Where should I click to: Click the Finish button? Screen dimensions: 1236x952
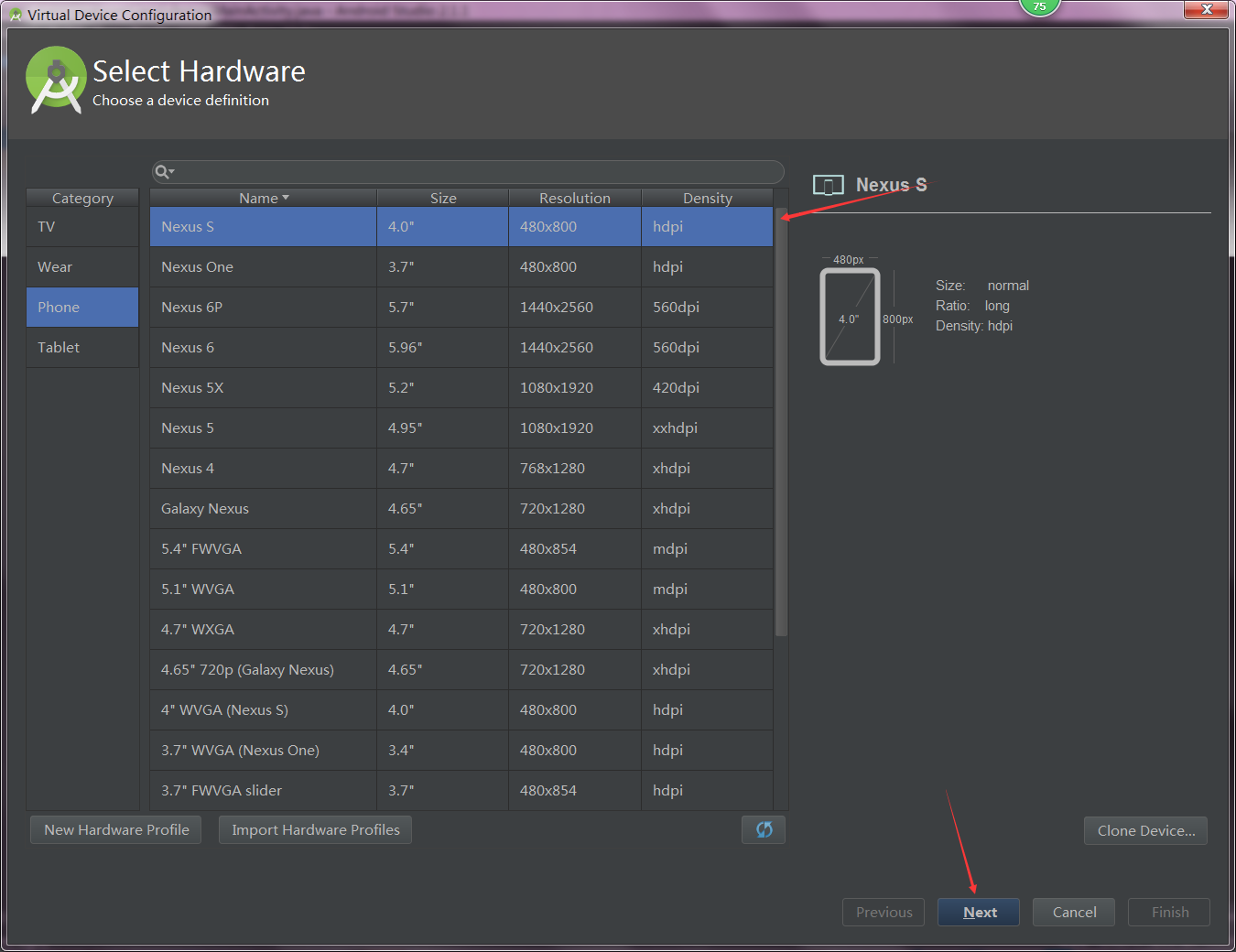1169,912
